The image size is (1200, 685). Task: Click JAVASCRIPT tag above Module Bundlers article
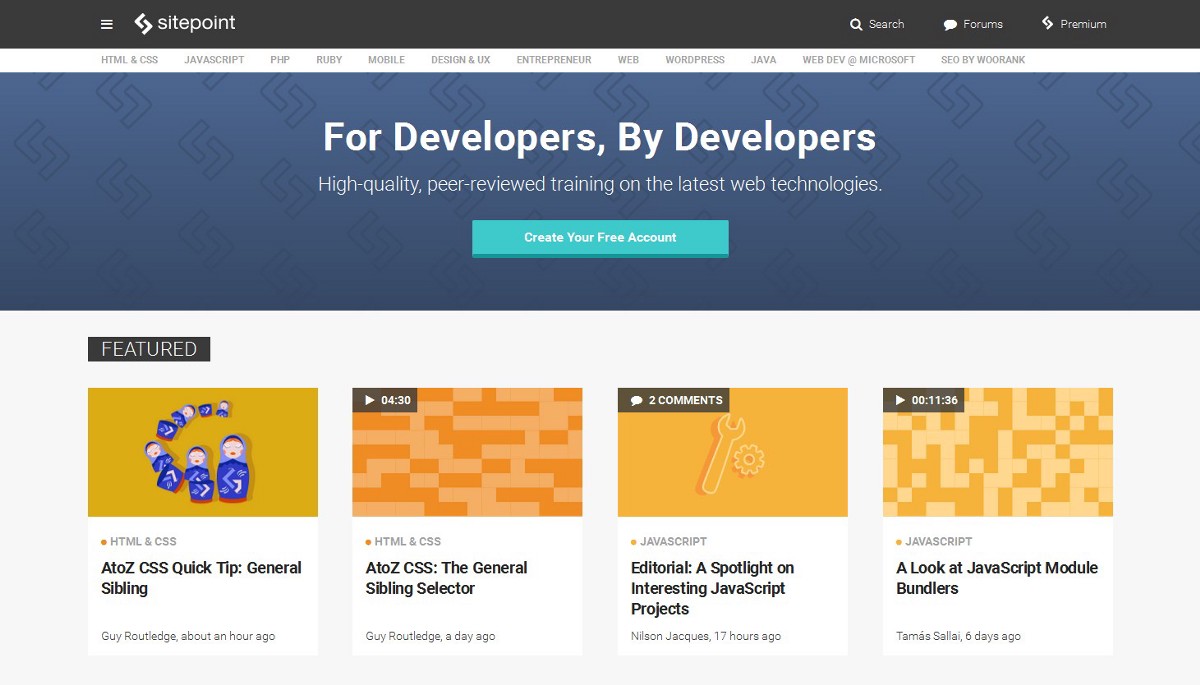tap(938, 542)
